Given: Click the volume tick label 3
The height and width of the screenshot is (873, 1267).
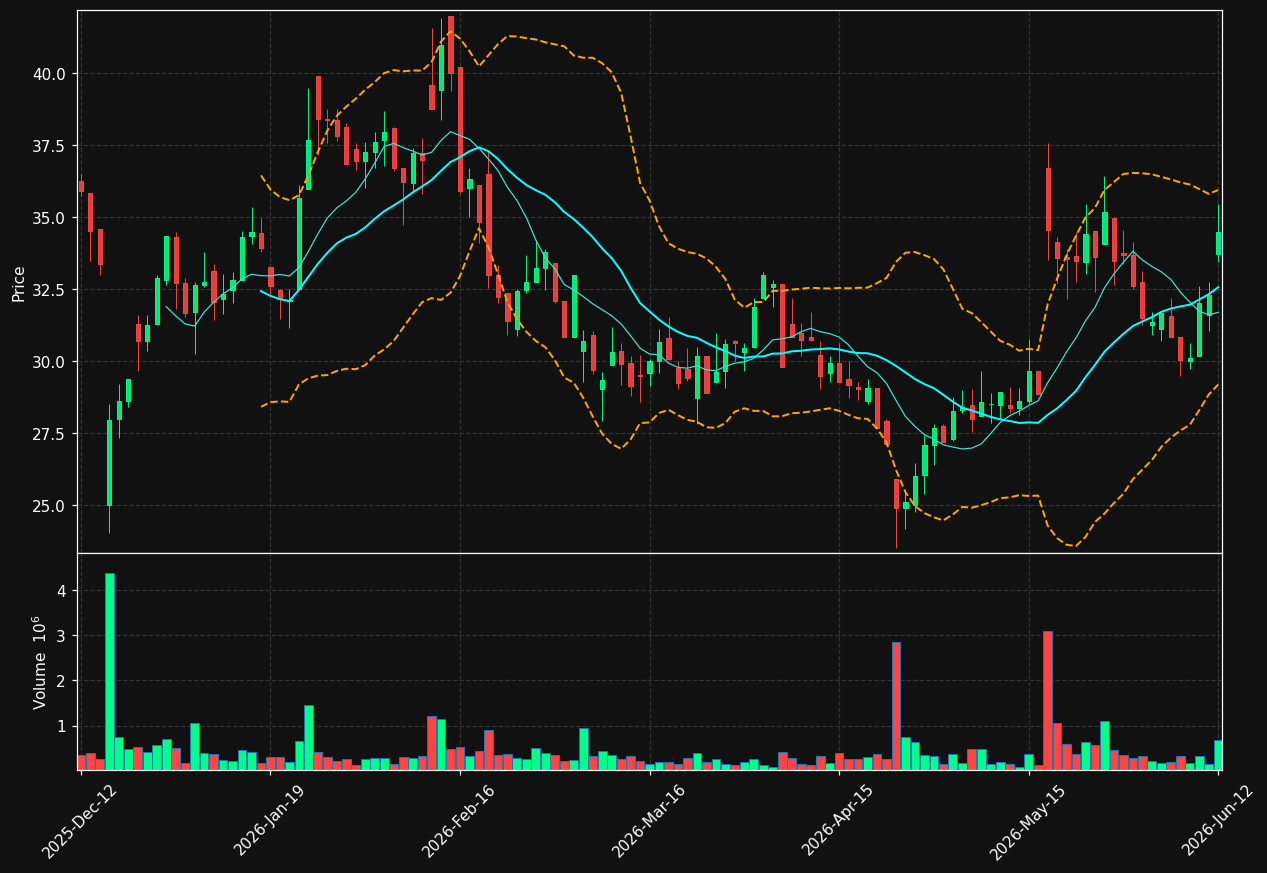Looking at the screenshot, I should tap(61, 636).
